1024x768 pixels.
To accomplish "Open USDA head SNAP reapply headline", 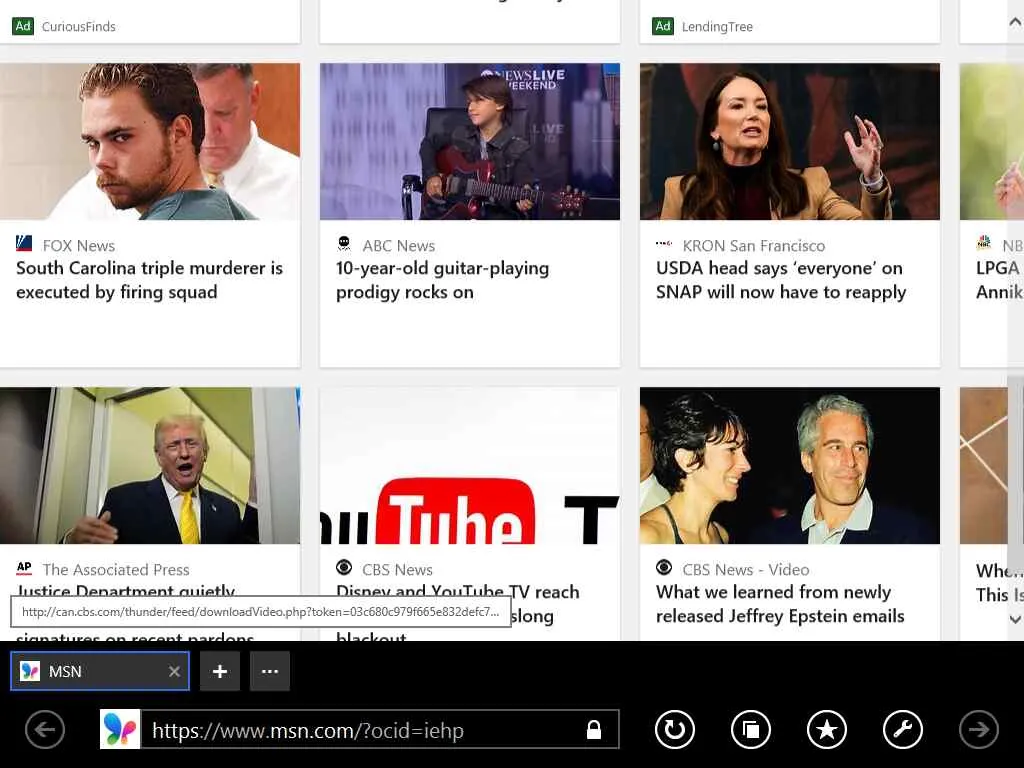I will tap(781, 280).
